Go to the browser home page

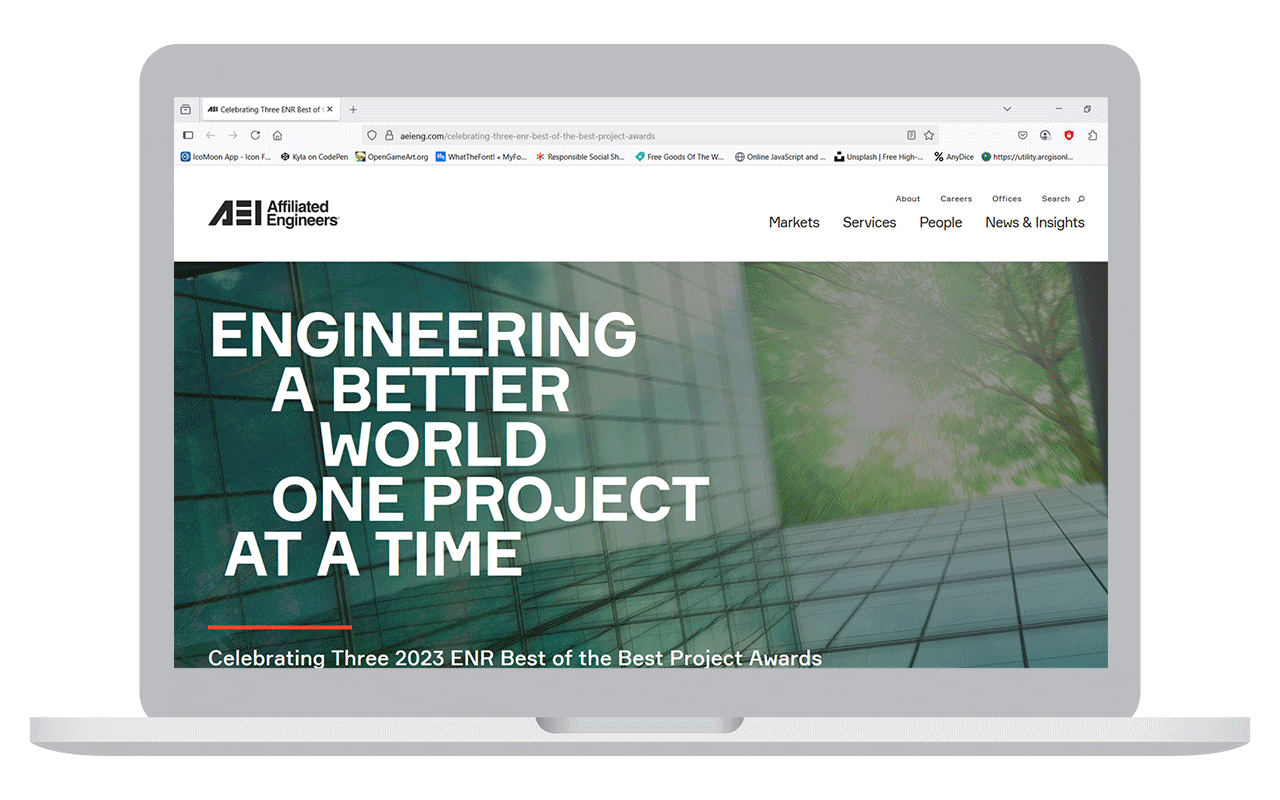[277, 135]
